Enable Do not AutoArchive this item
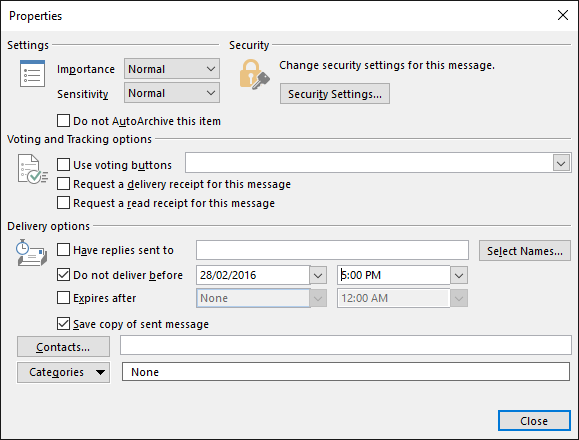Image resolution: width=579 pixels, height=440 pixels. 63,121
